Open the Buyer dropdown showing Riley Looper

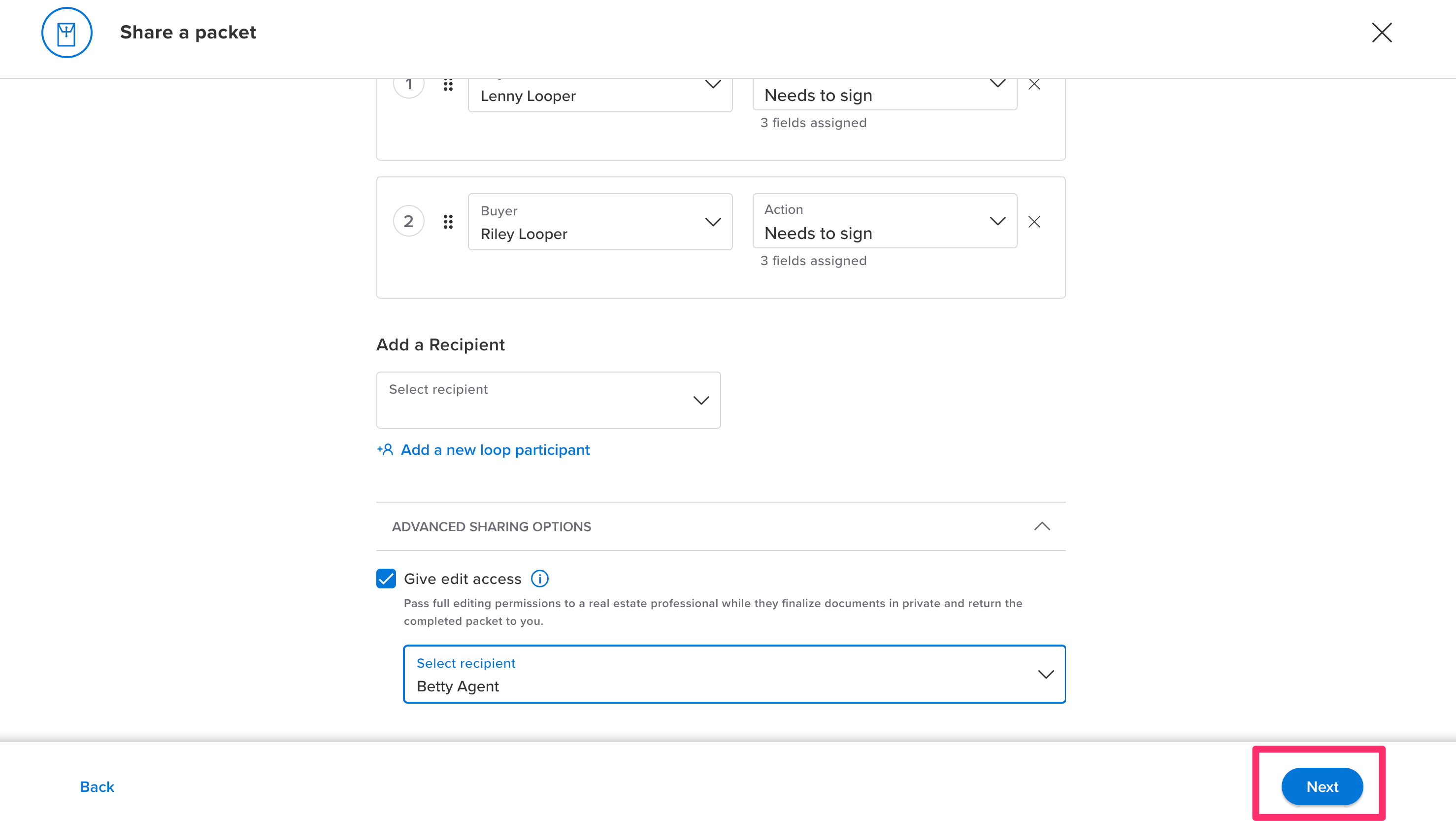[x=713, y=222]
